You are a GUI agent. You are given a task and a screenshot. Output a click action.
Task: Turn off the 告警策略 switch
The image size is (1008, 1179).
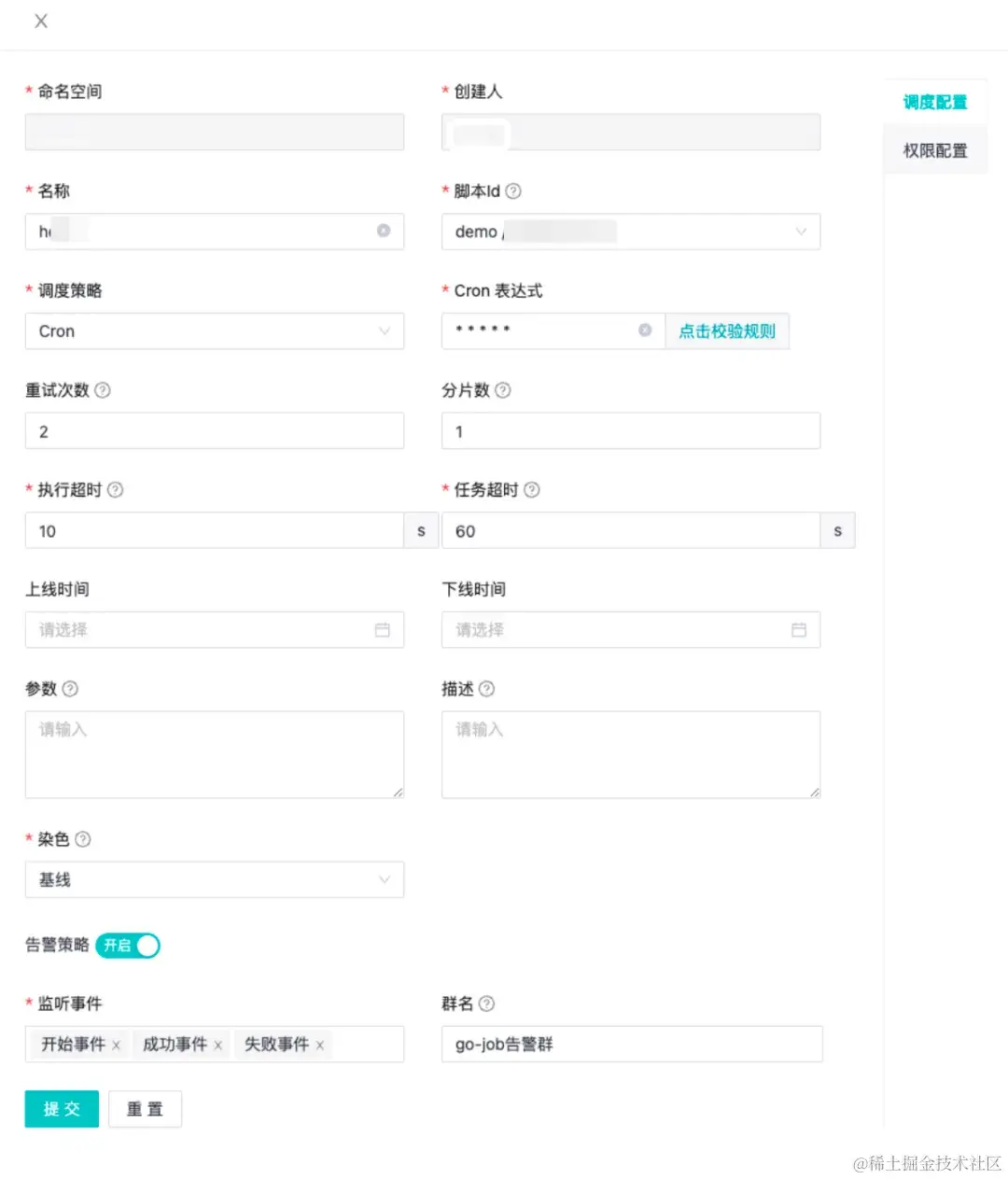[128, 946]
